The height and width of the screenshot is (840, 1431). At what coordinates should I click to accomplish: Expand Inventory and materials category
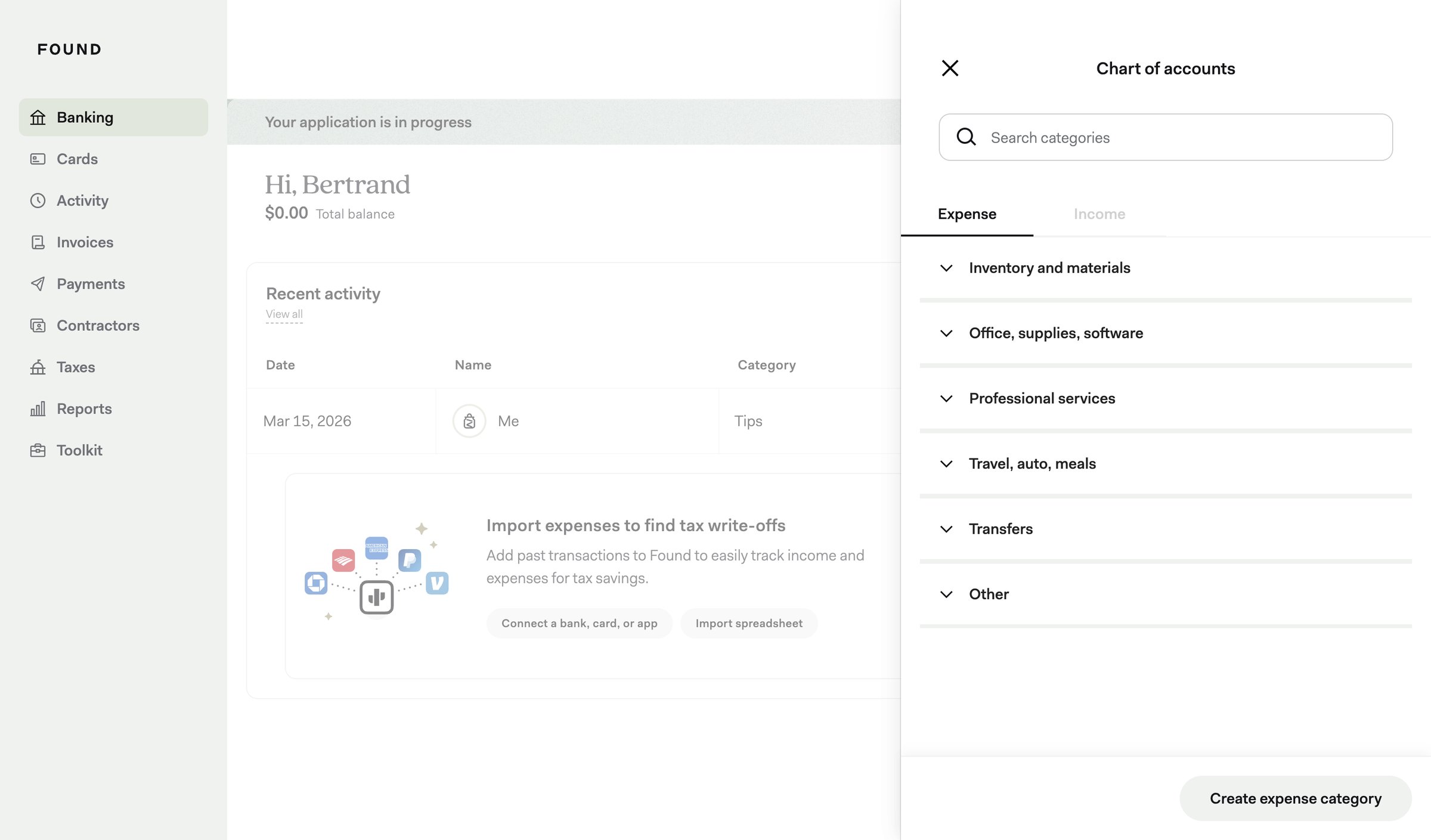coord(1166,268)
